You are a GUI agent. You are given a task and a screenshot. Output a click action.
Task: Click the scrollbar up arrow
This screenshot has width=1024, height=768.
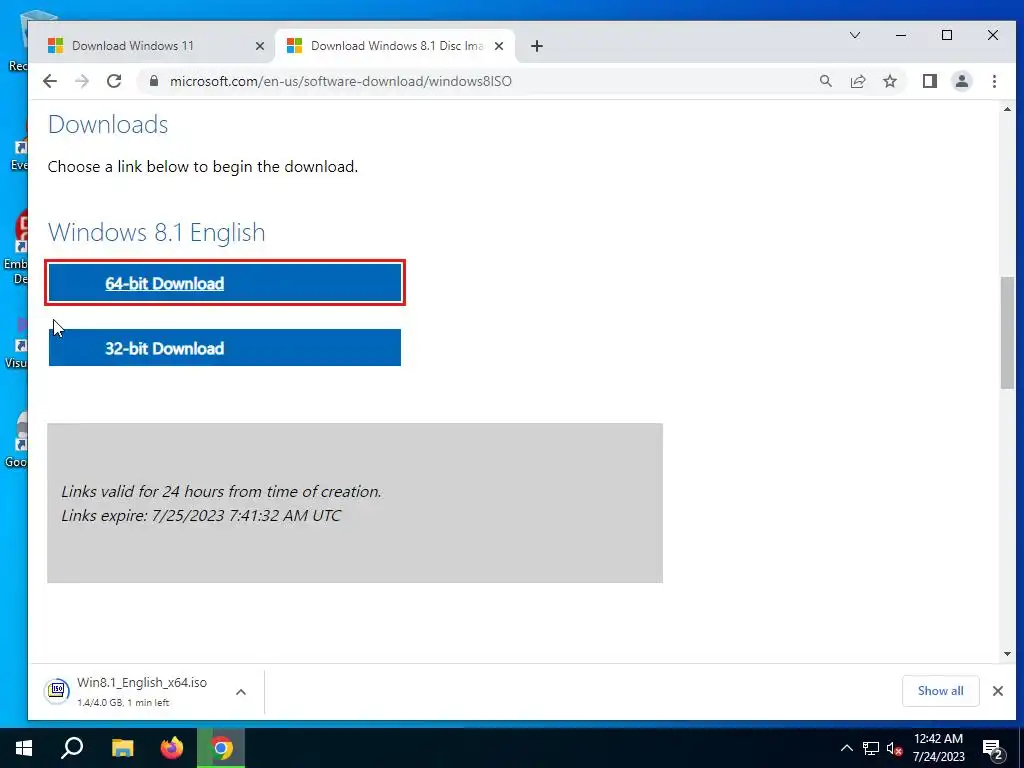1007,109
